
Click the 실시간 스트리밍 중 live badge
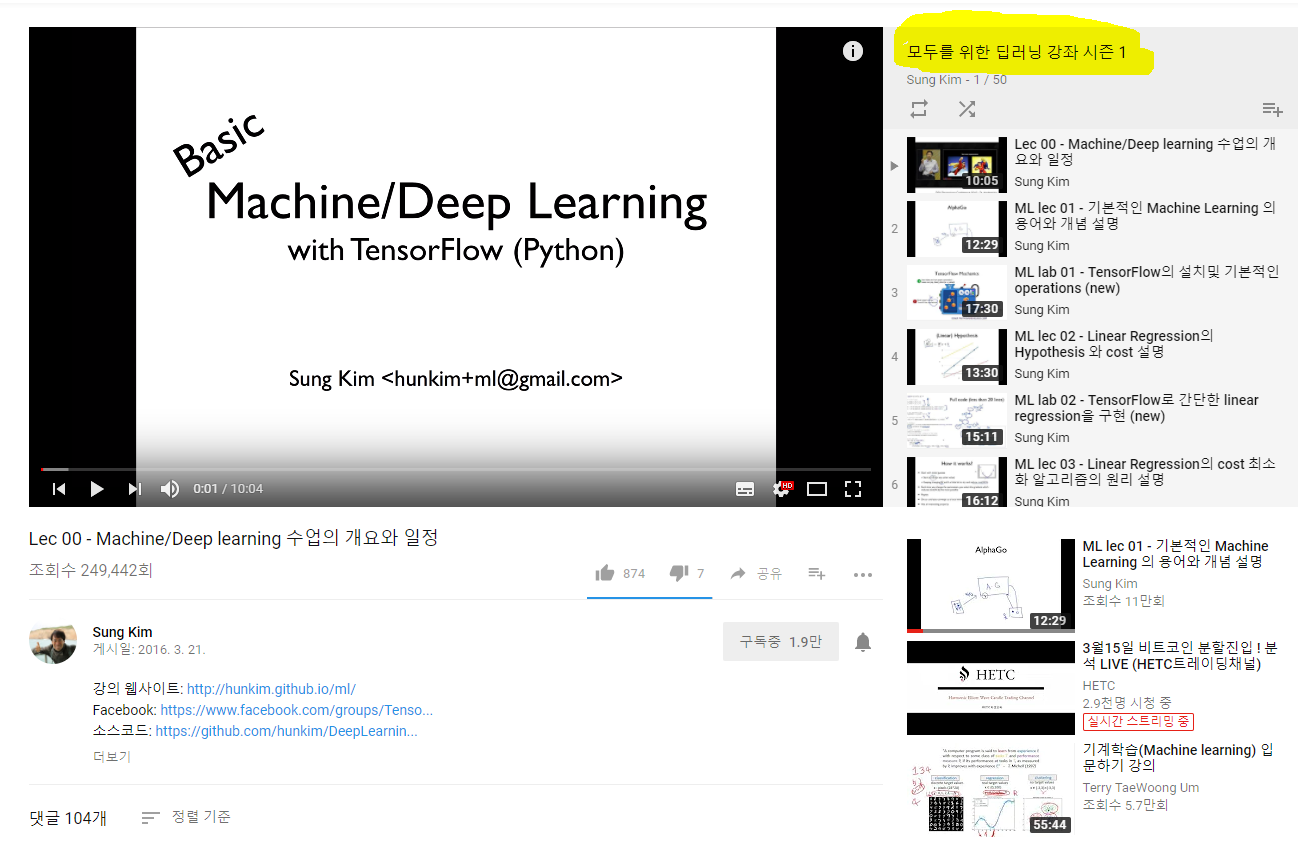point(1138,721)
